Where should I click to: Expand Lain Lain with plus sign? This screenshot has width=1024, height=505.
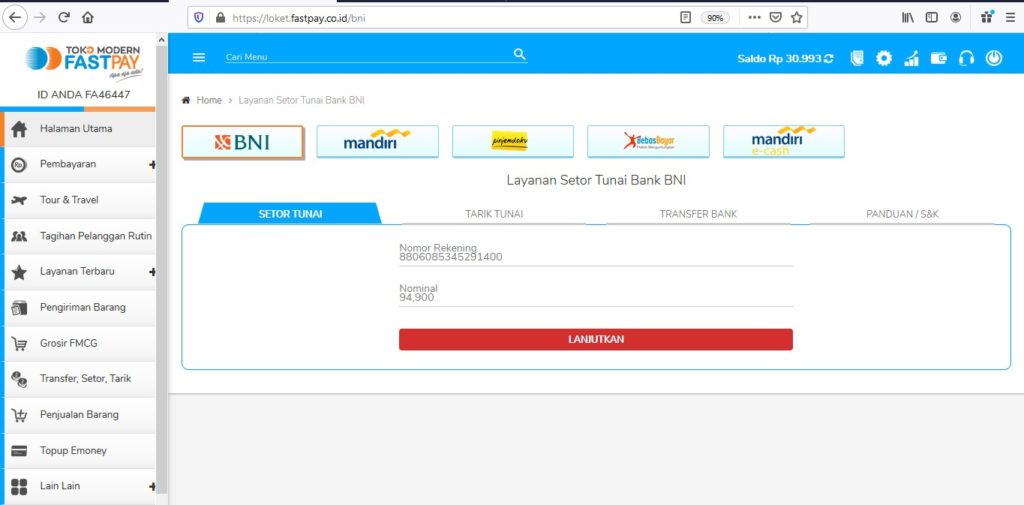[152, 487]
